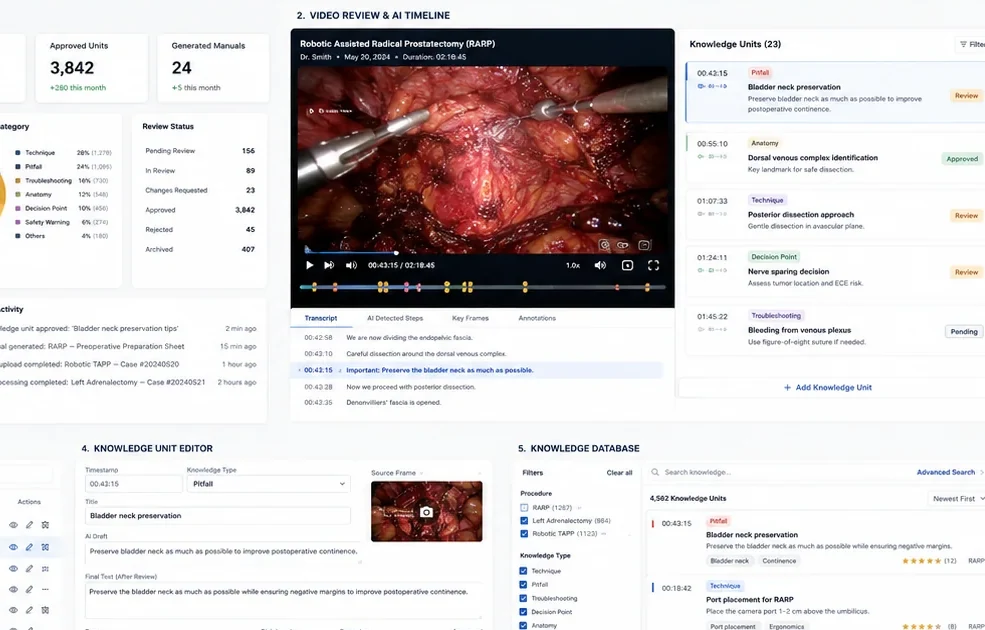Image resolution: width=985 pixels, height=630 pixels.
Task: Click the video progress bar handle
Action: (396, 253)
